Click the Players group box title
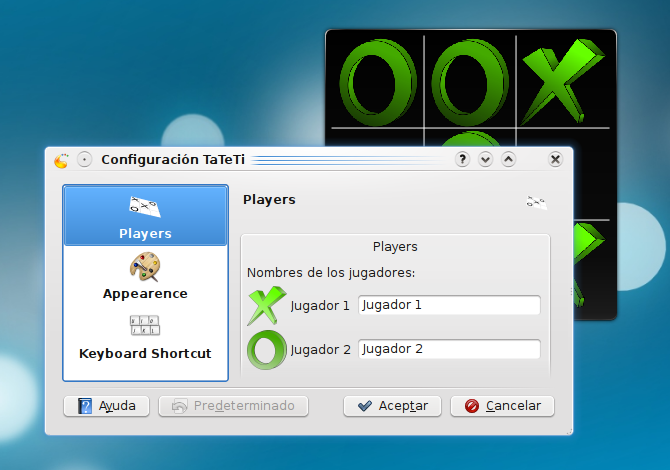670x470 pixels. click(x=395, y=247)
